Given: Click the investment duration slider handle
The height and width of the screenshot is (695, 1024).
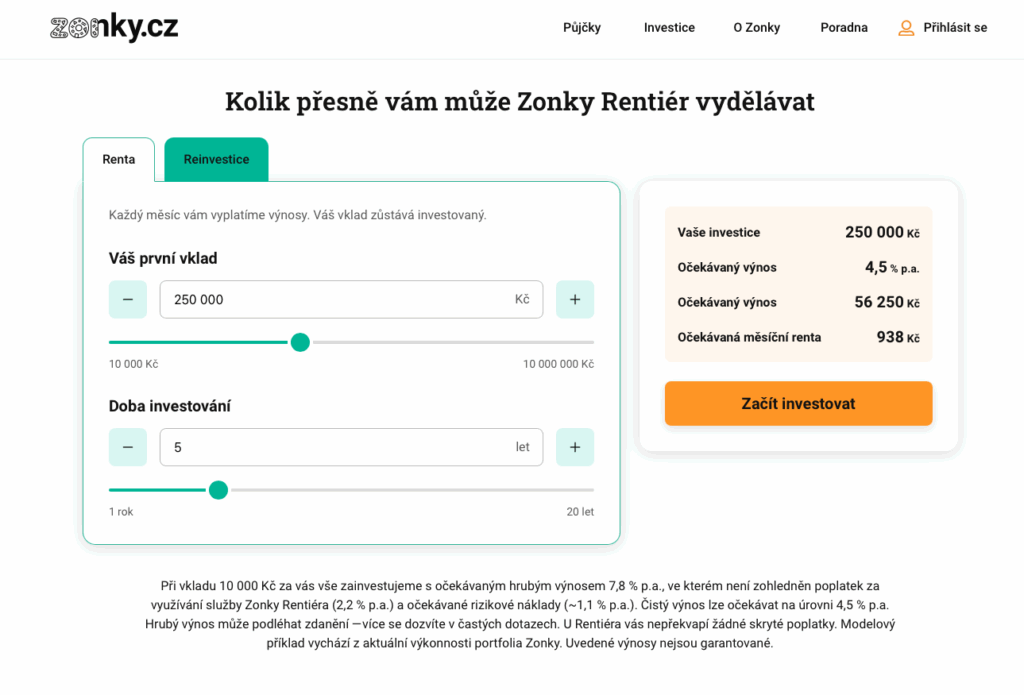Looking at the screenshot, I should pos(218,490).
